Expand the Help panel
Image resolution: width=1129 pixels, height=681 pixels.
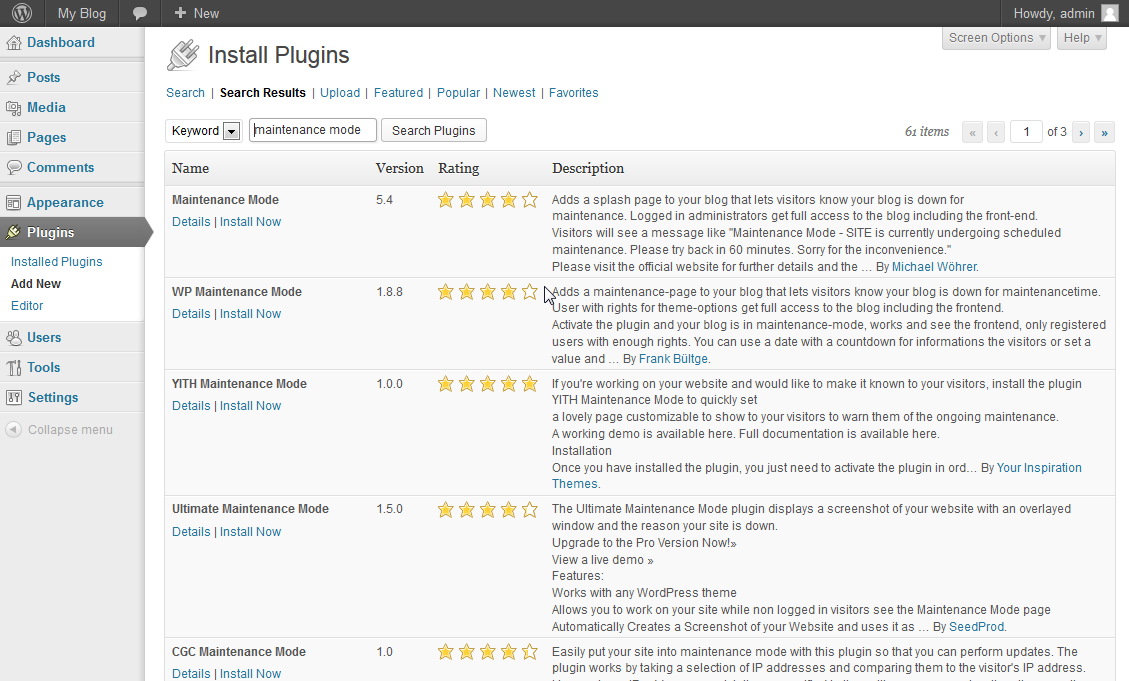(x=1082, y=38)
